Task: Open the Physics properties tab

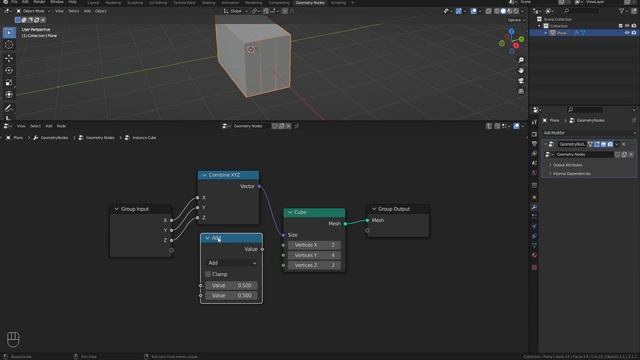Action: tap(534, 227)
